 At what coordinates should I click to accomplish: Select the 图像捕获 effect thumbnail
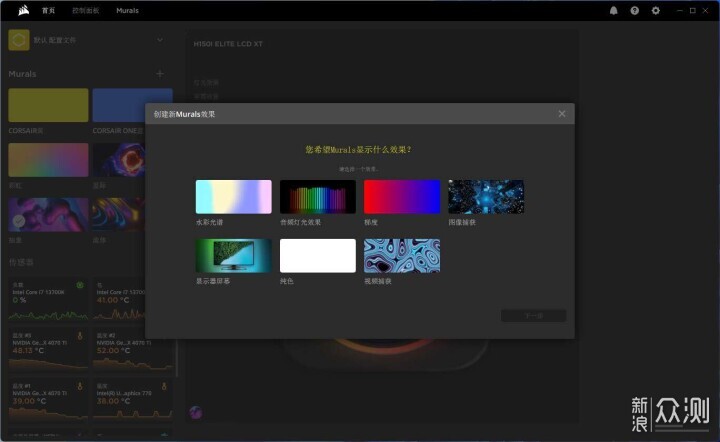click(x=486, y=197)
